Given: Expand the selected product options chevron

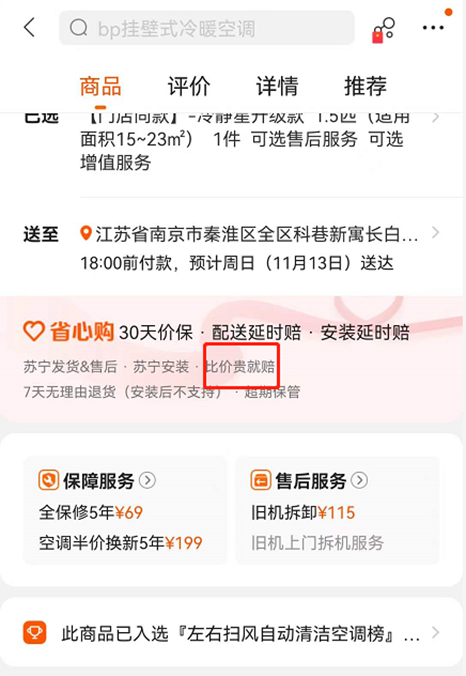Looking at the screenshot, I should point(436,117).
